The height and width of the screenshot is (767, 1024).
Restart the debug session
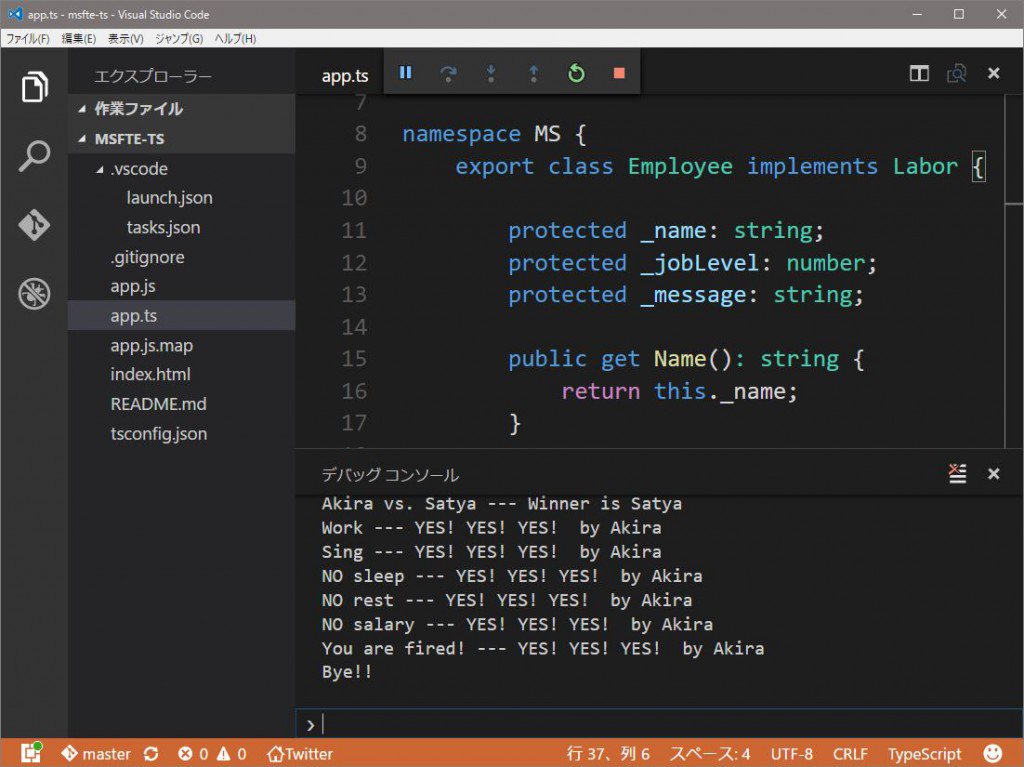tap(576, 73)
